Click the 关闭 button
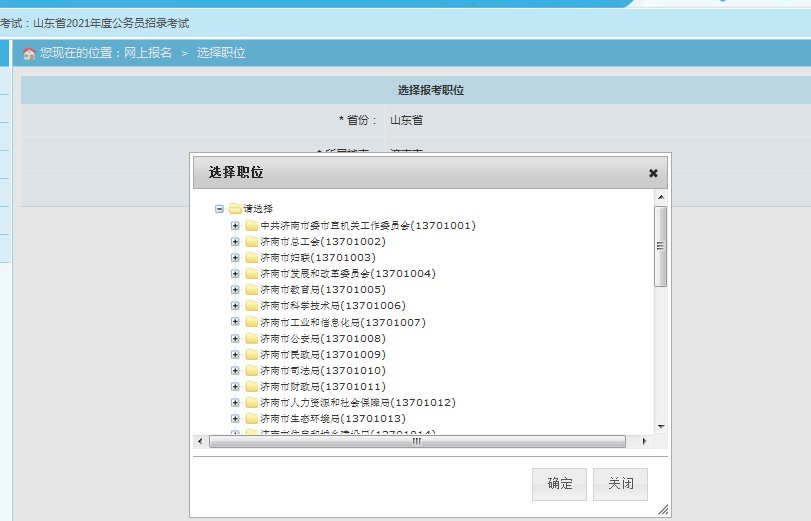The height and width of the screenshot is (521, 811). 620,484
